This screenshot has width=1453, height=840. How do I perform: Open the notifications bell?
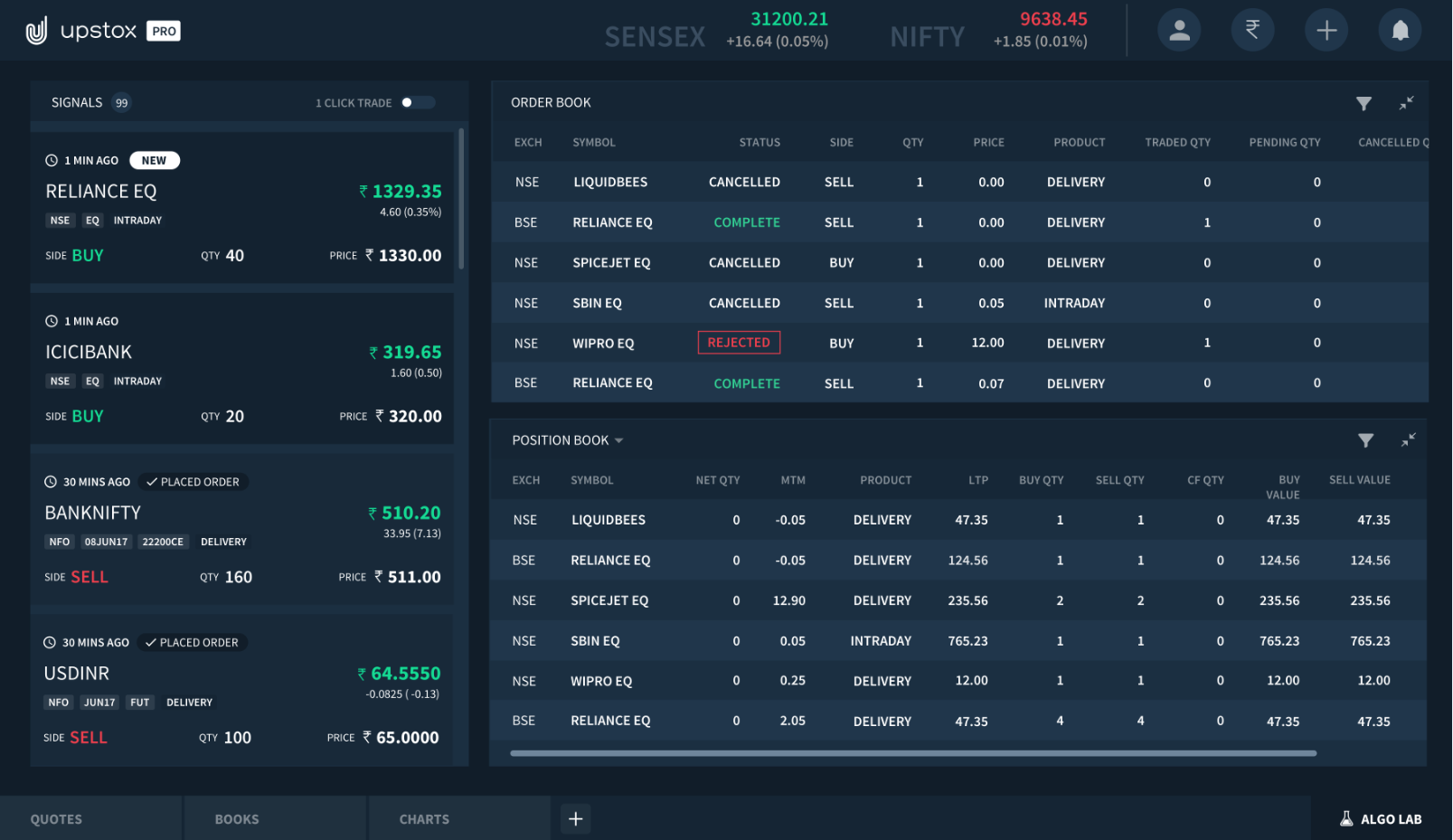coord(1400,31)
